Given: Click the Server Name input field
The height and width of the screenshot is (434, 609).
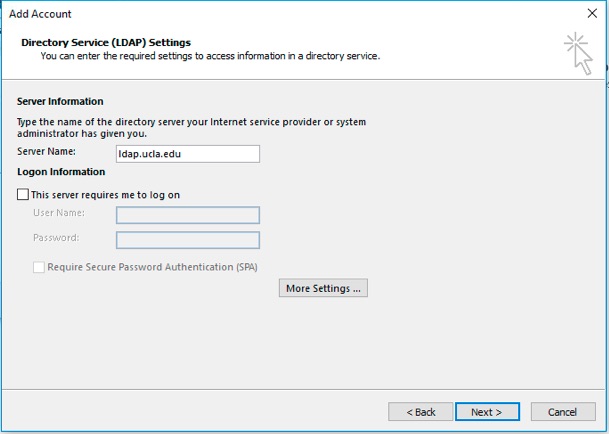Looking at the screenshot, I should tap(188, 154).
